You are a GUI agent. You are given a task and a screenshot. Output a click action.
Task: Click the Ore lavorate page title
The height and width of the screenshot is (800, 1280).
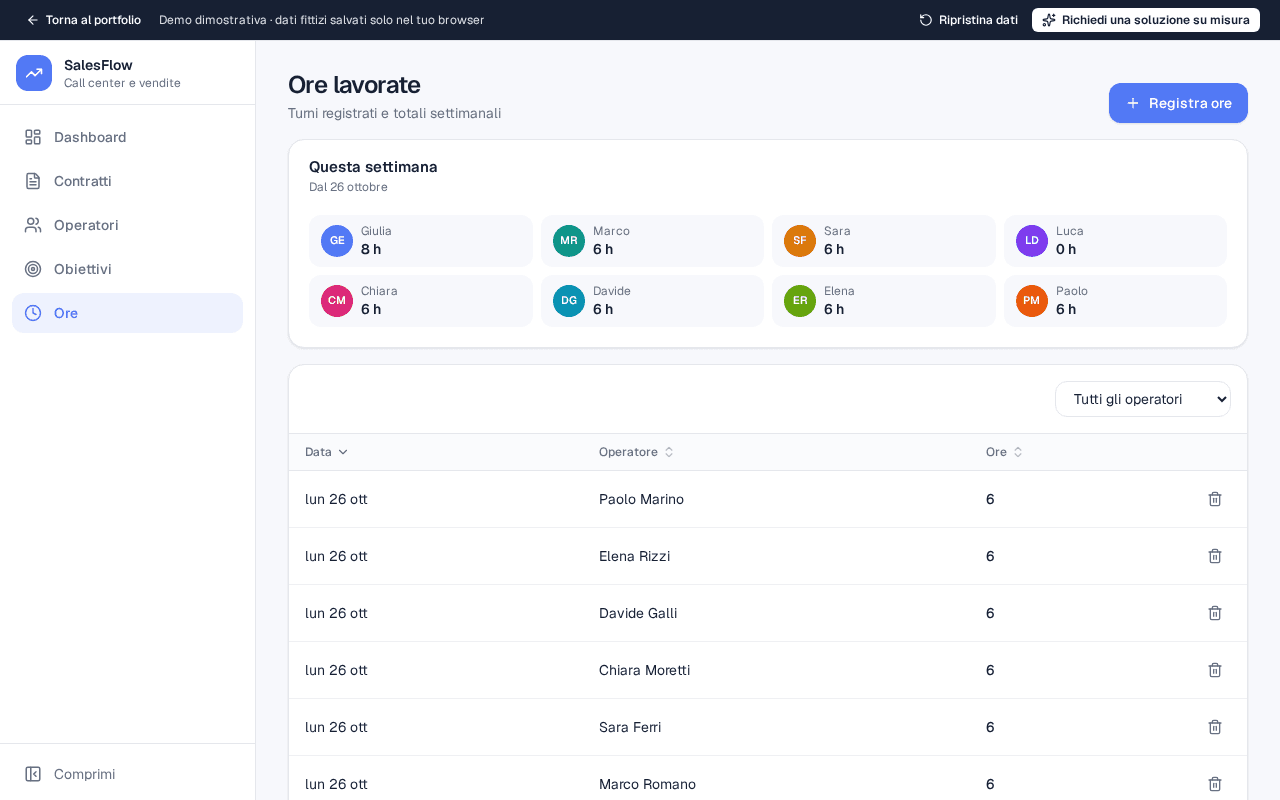pos(354,85)
